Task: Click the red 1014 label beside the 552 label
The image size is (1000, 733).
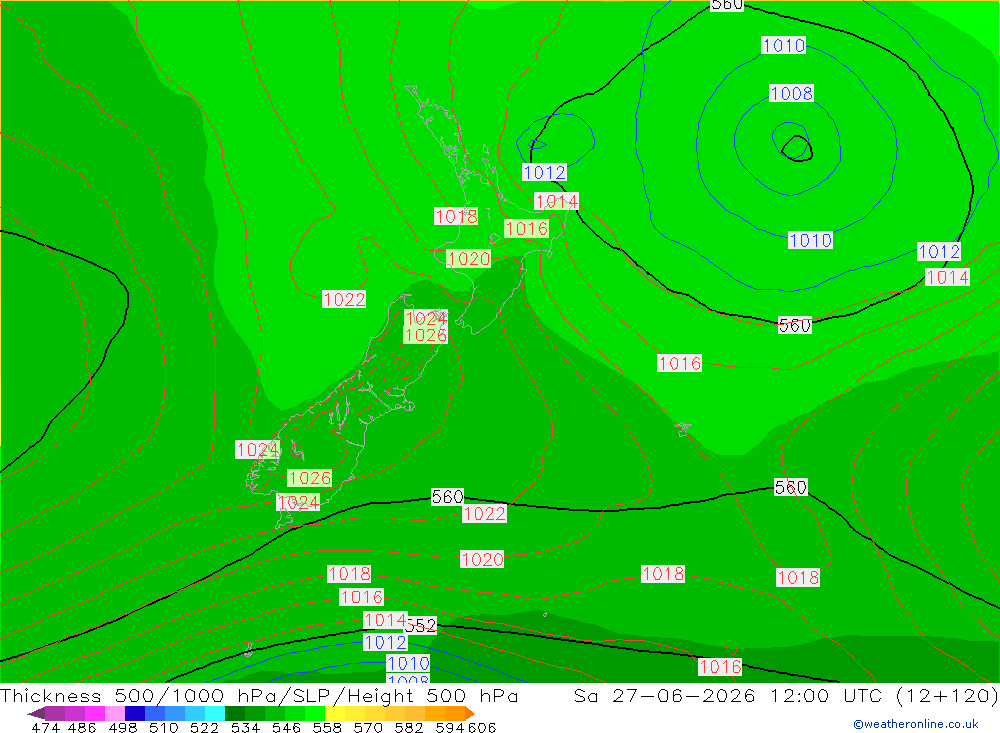Action: coord(385,620)
